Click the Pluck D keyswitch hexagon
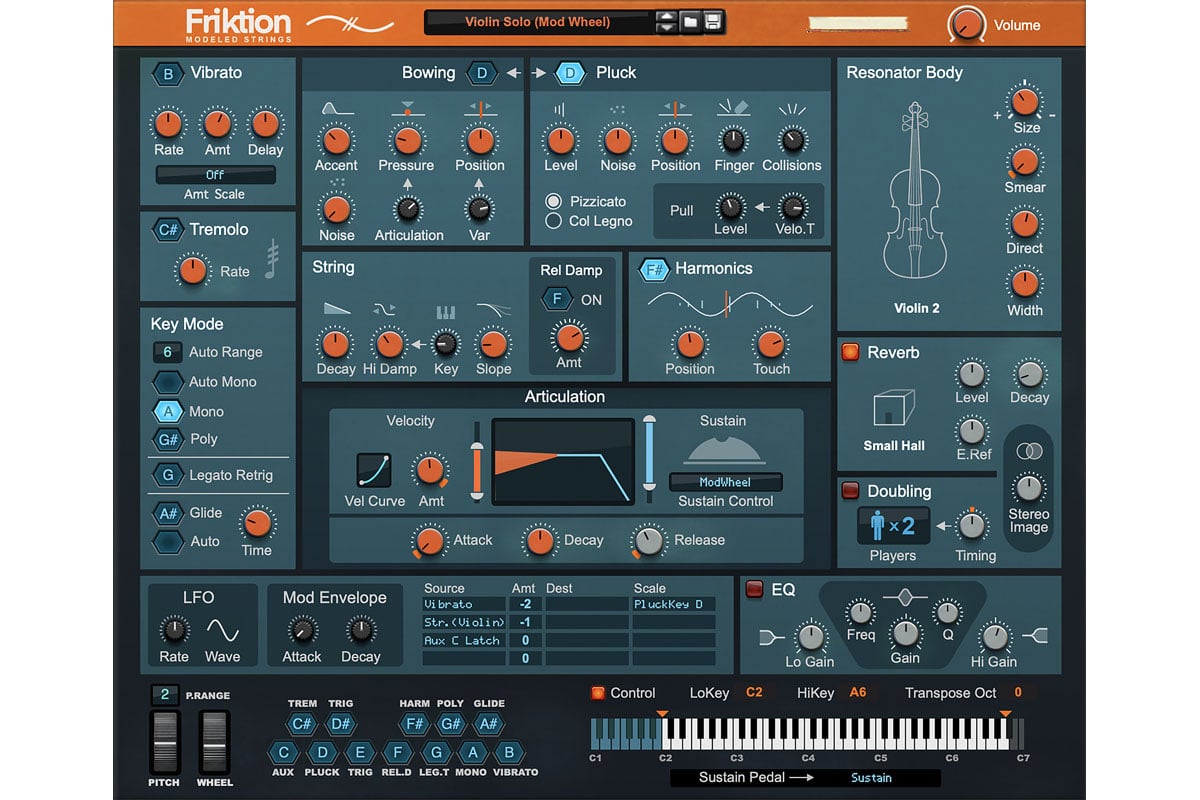The image size is (1200, 800). point(570,73)
